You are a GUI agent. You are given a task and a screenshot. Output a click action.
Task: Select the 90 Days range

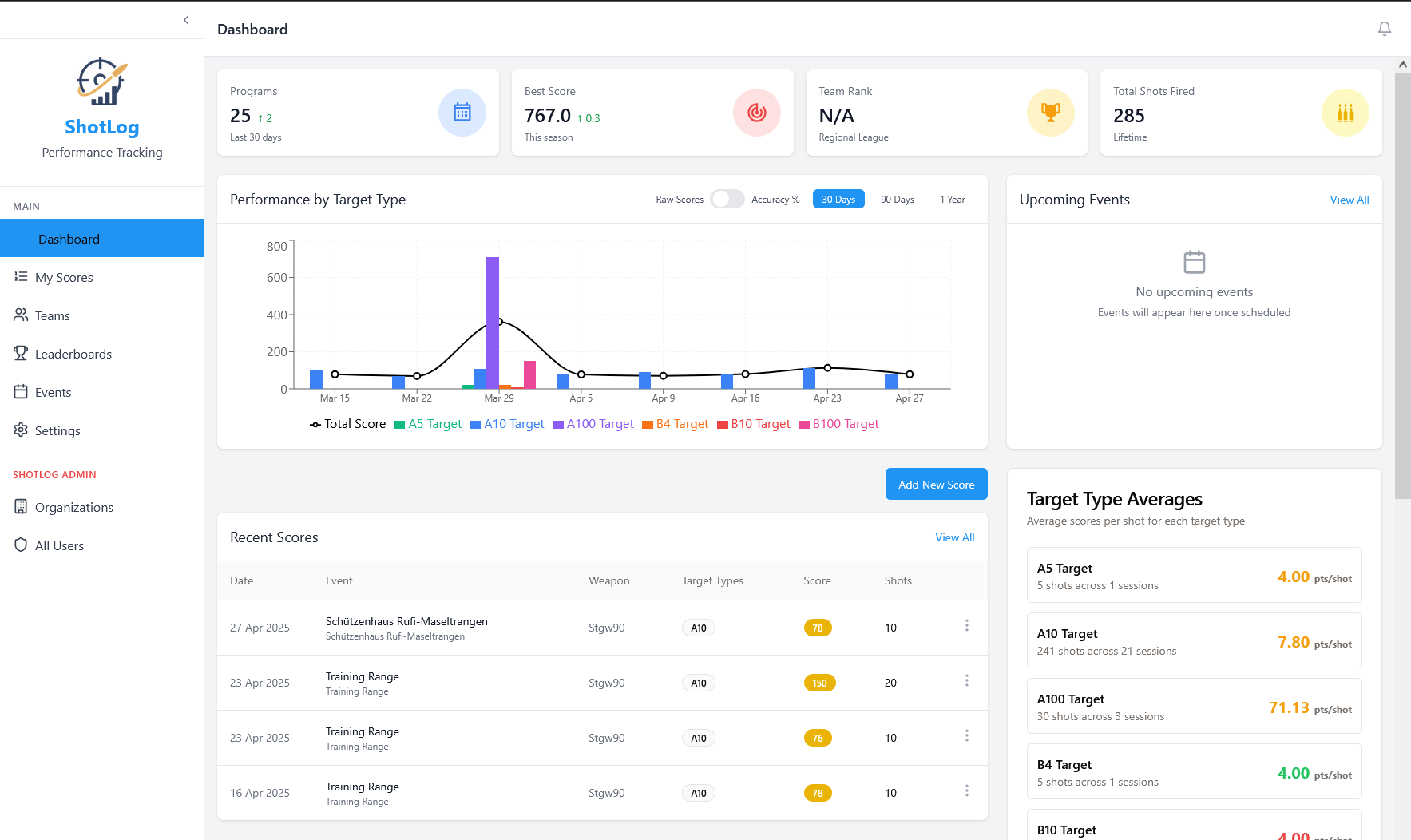coord(897,200)
